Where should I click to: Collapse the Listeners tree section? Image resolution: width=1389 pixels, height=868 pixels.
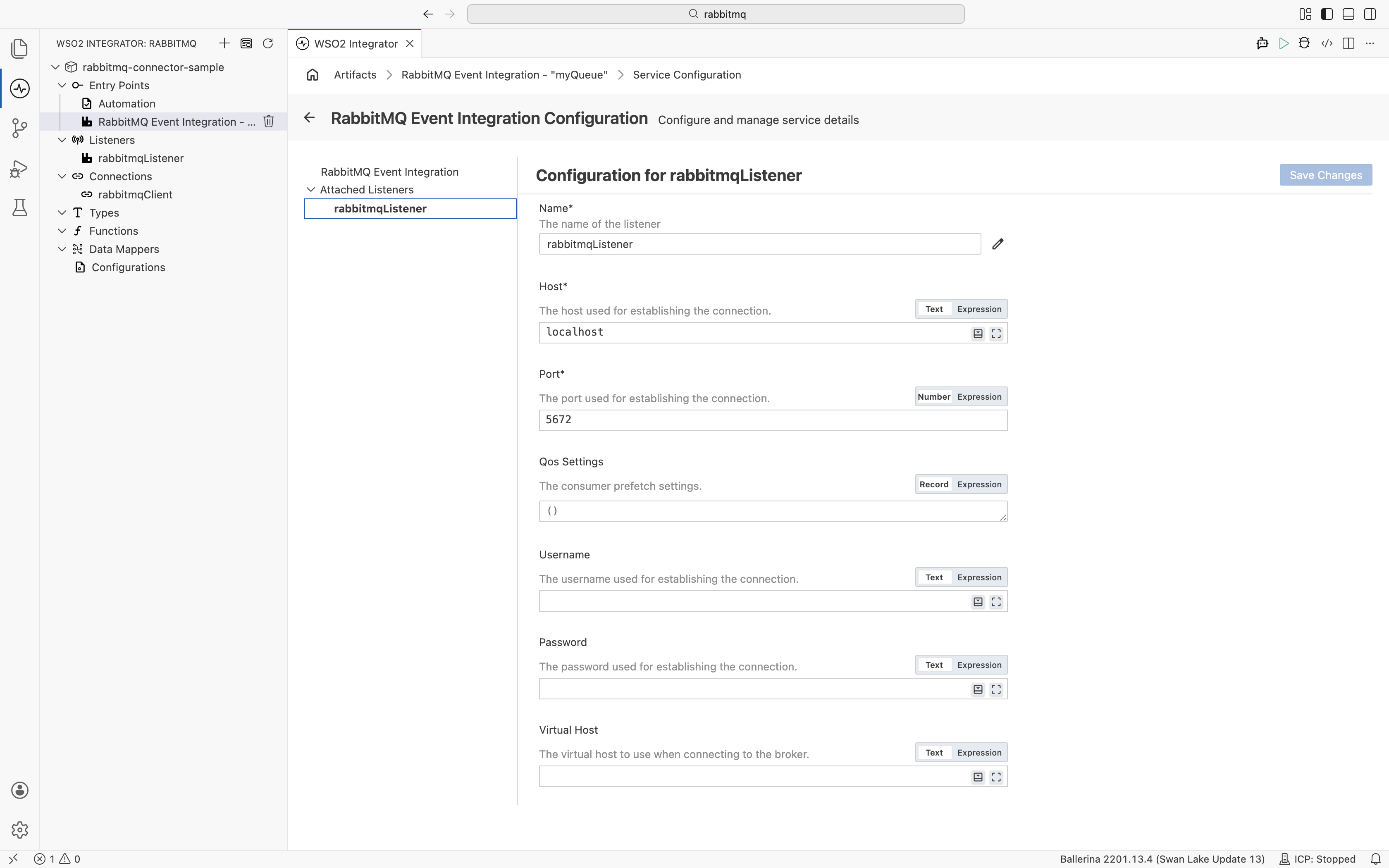click(x=62, y=140)
